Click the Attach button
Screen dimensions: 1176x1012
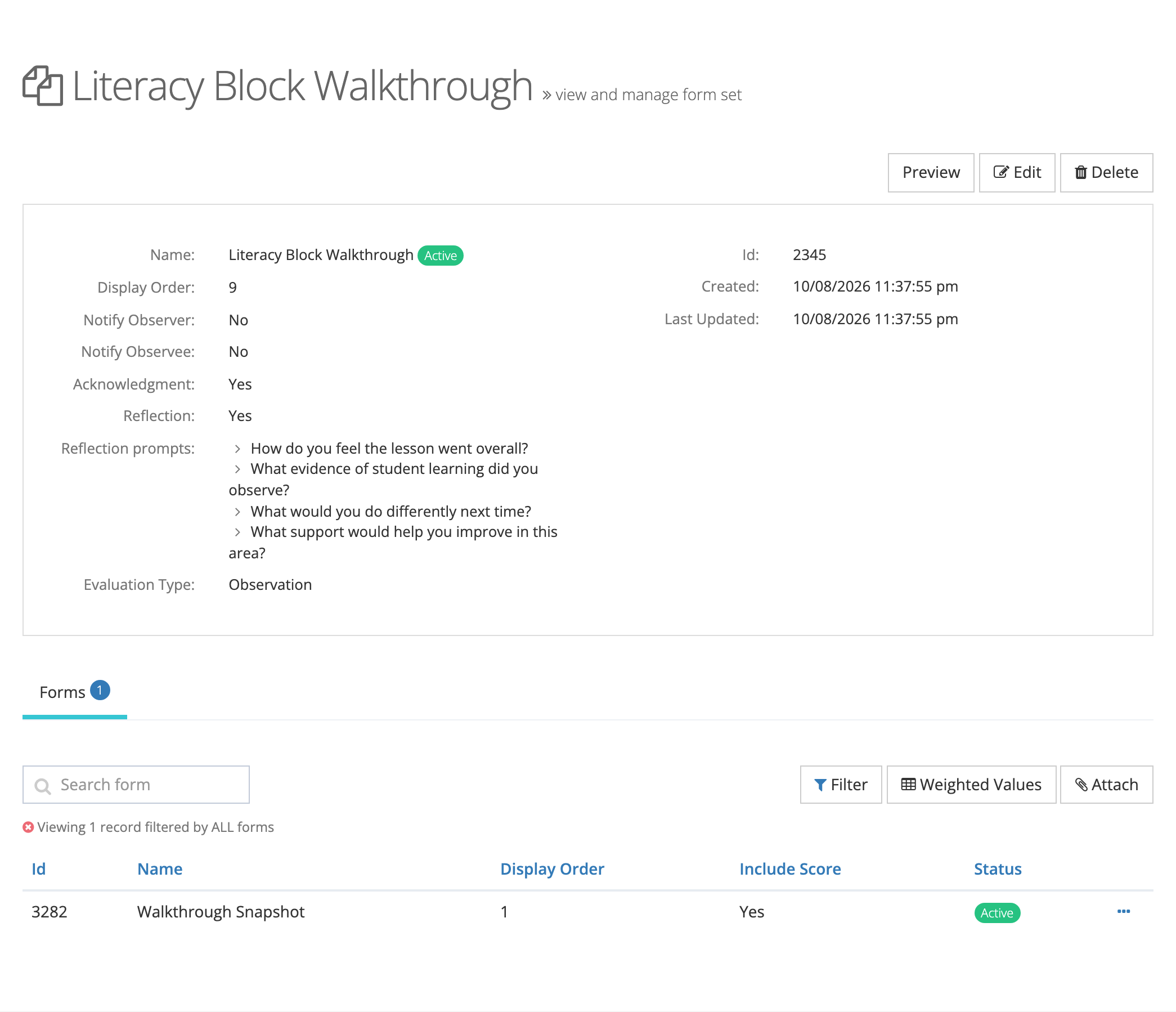[1107, 785]
